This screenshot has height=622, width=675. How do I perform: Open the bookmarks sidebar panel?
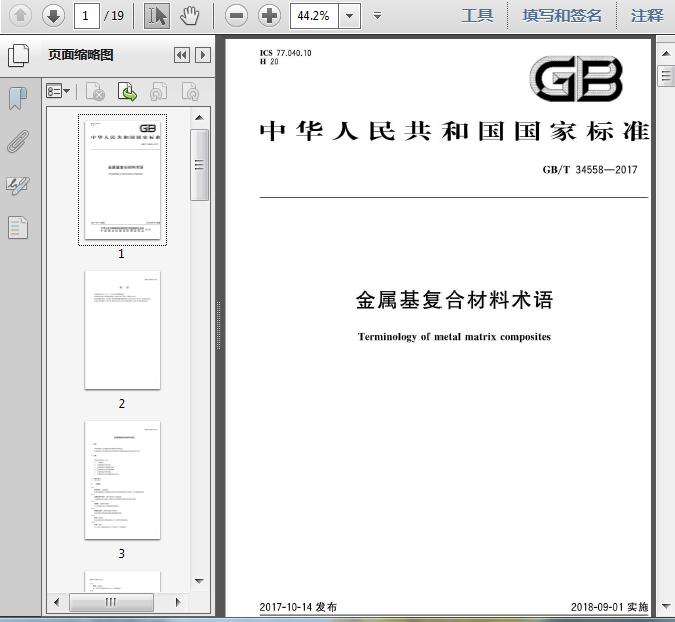18,98
